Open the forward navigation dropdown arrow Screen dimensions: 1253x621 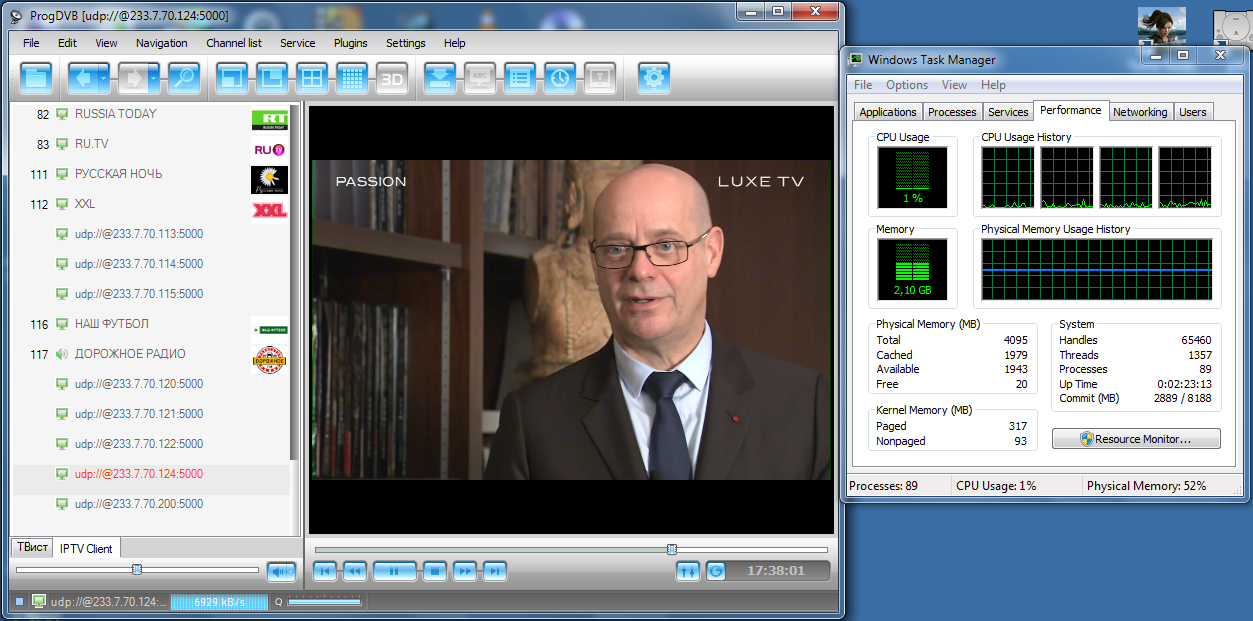pyautogui.click(x=153, y=78)
